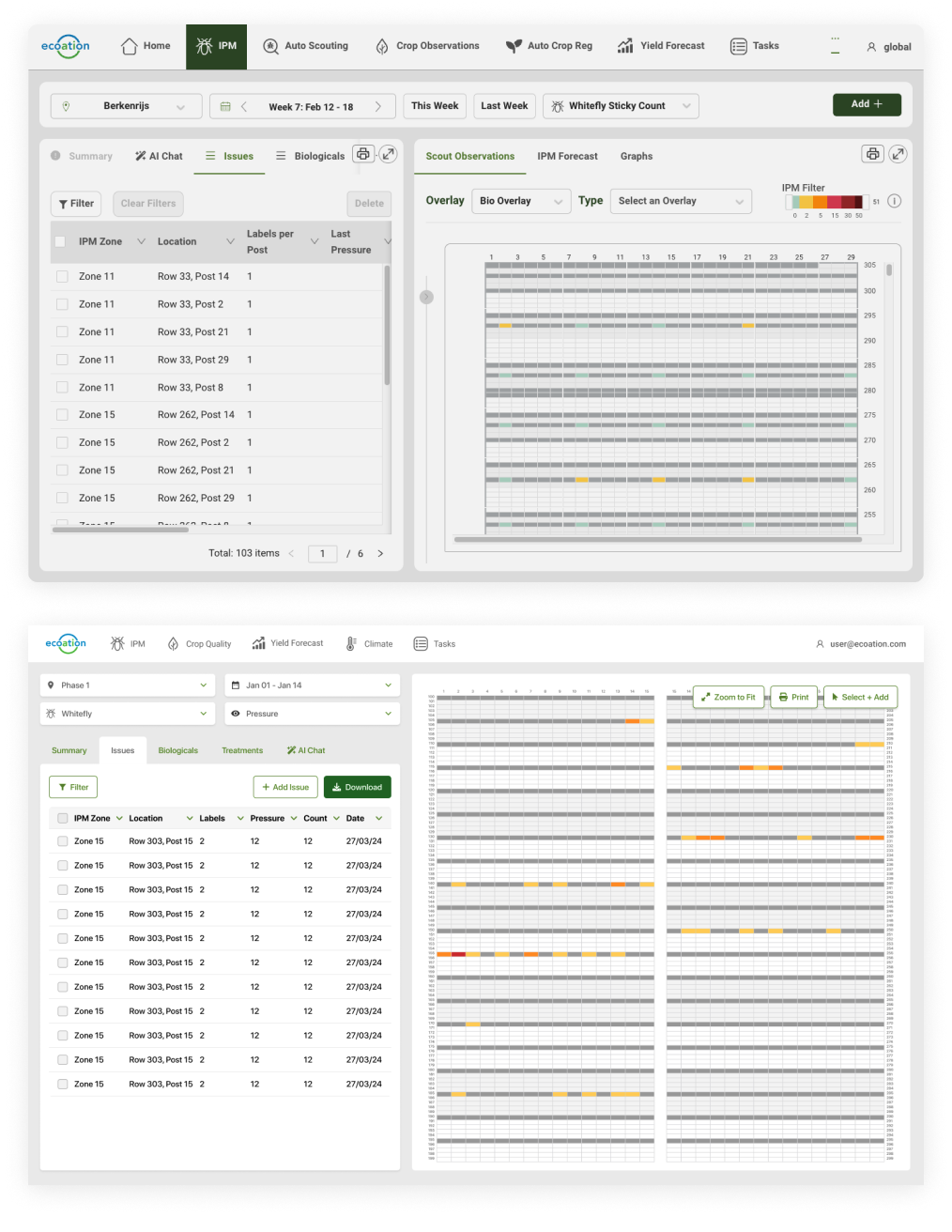The height and width of the screenshot is (1232, 952).
Task: Open the Berkenrijs location dropdown
Action: (126, 106)
